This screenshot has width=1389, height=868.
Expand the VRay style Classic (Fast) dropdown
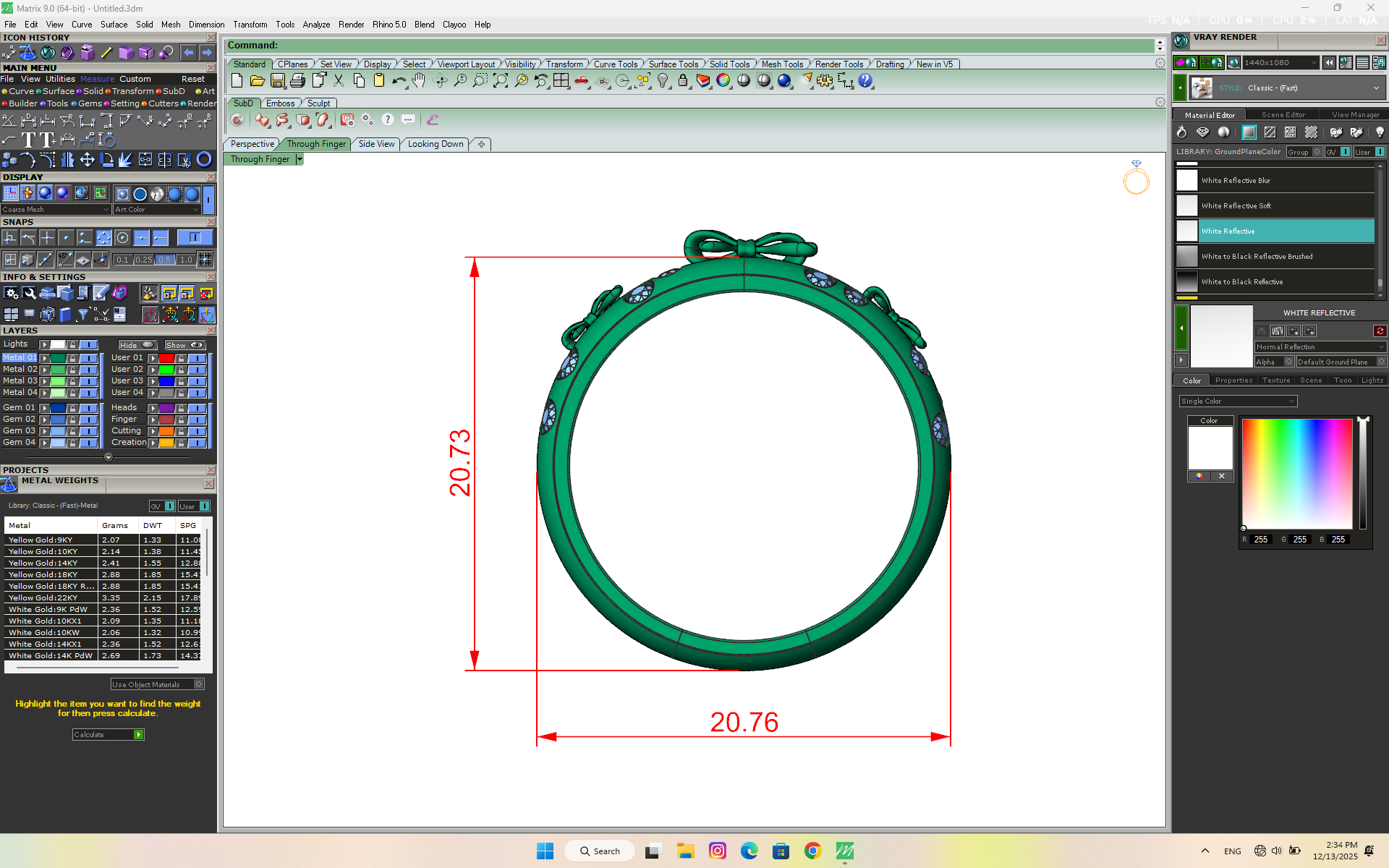[1375, 88]
